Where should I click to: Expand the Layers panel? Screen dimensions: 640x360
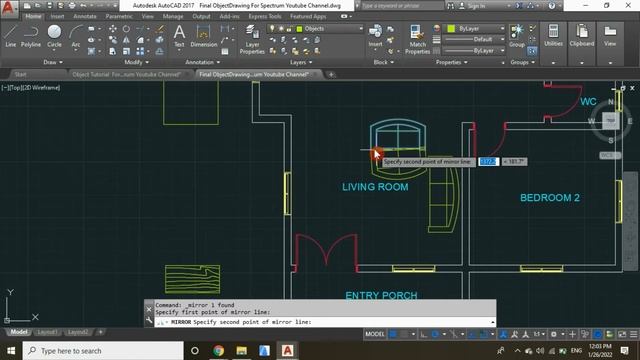(301, 62)
